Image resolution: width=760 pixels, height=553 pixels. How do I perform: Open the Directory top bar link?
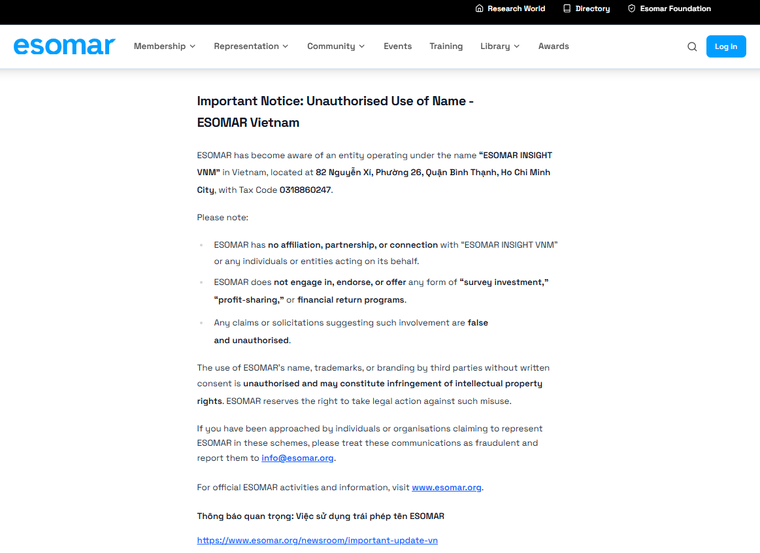click(592, 9)
